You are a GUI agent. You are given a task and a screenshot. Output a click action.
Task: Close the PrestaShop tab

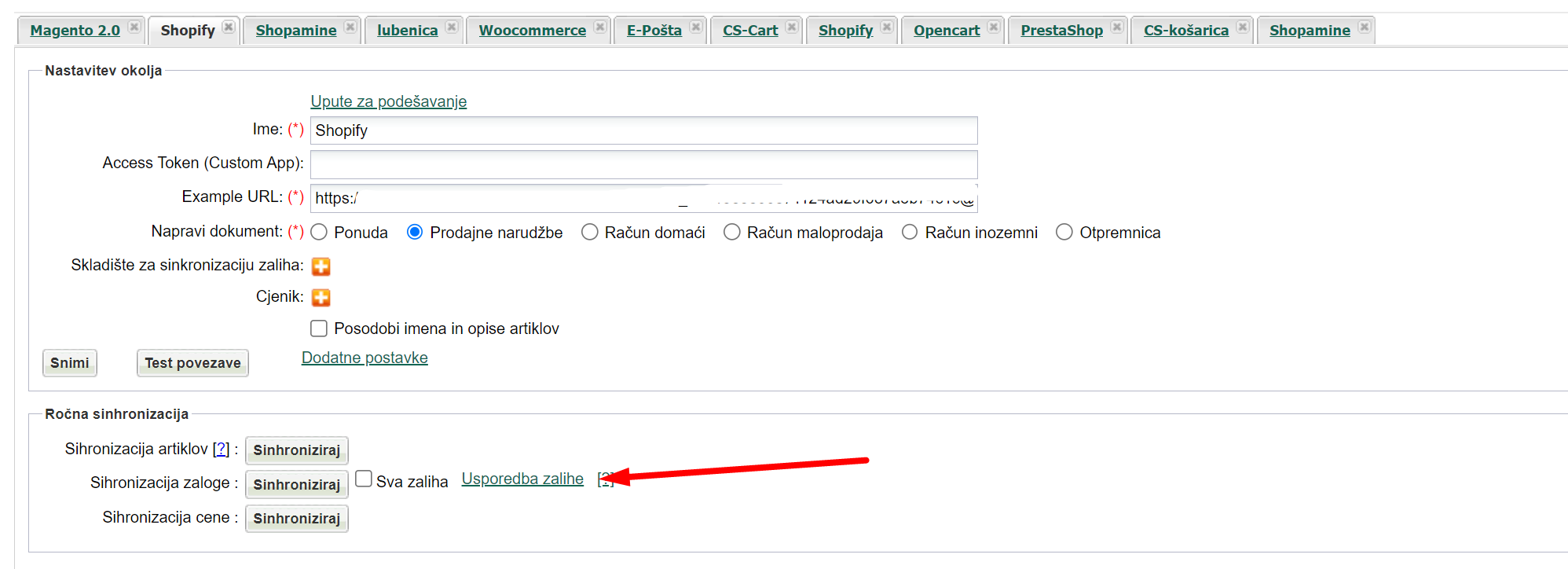pyautogui.click(x=1117, y=28)
